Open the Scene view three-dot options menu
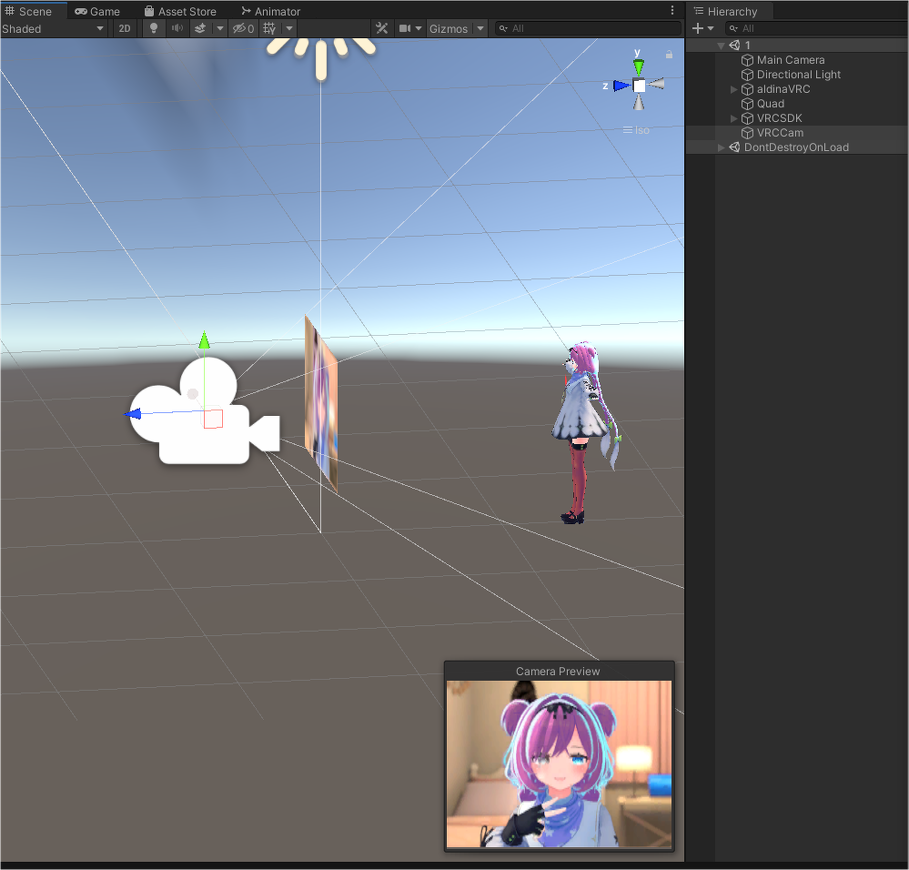The width and height of the screenshot is (909, 870). click(x=672, y=10)
